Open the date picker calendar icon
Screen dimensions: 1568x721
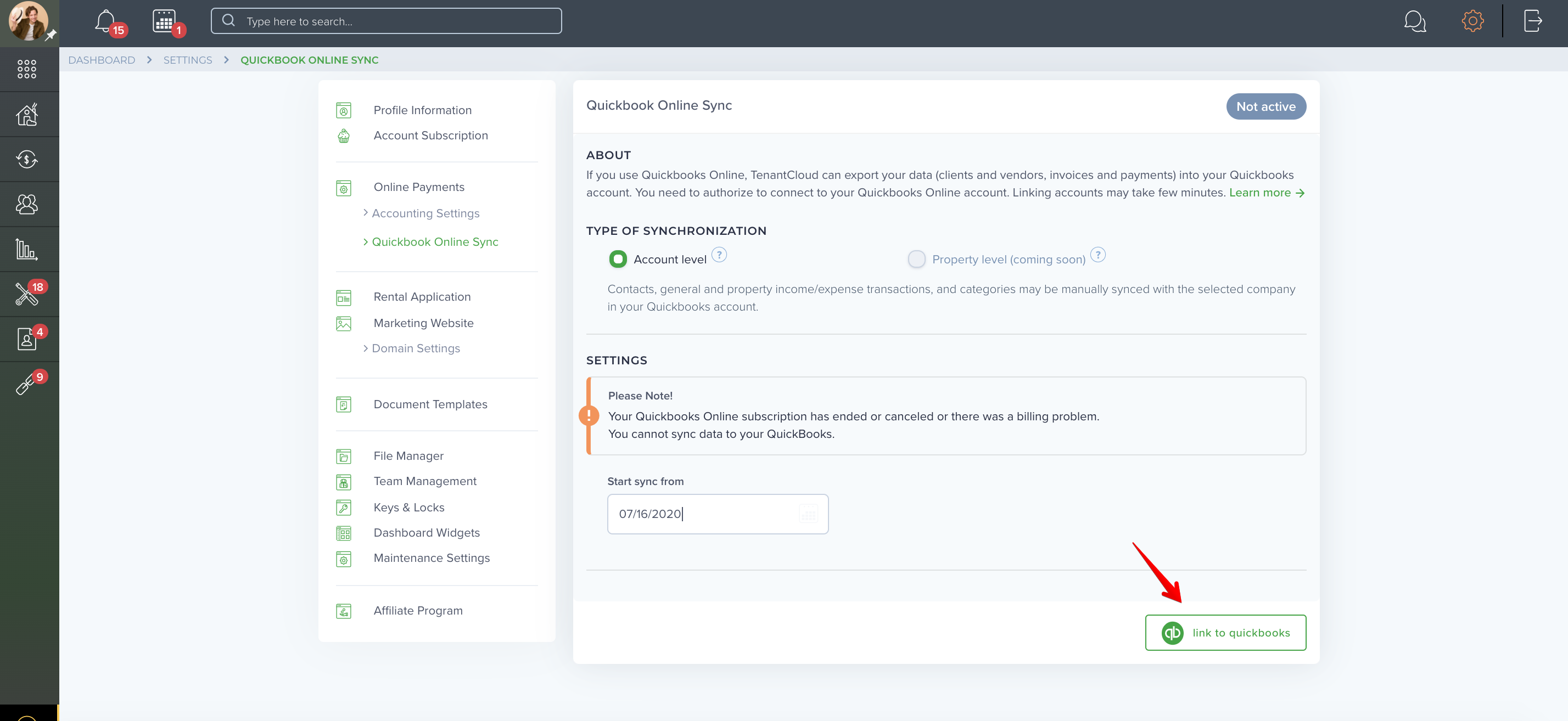pos(808,514)
